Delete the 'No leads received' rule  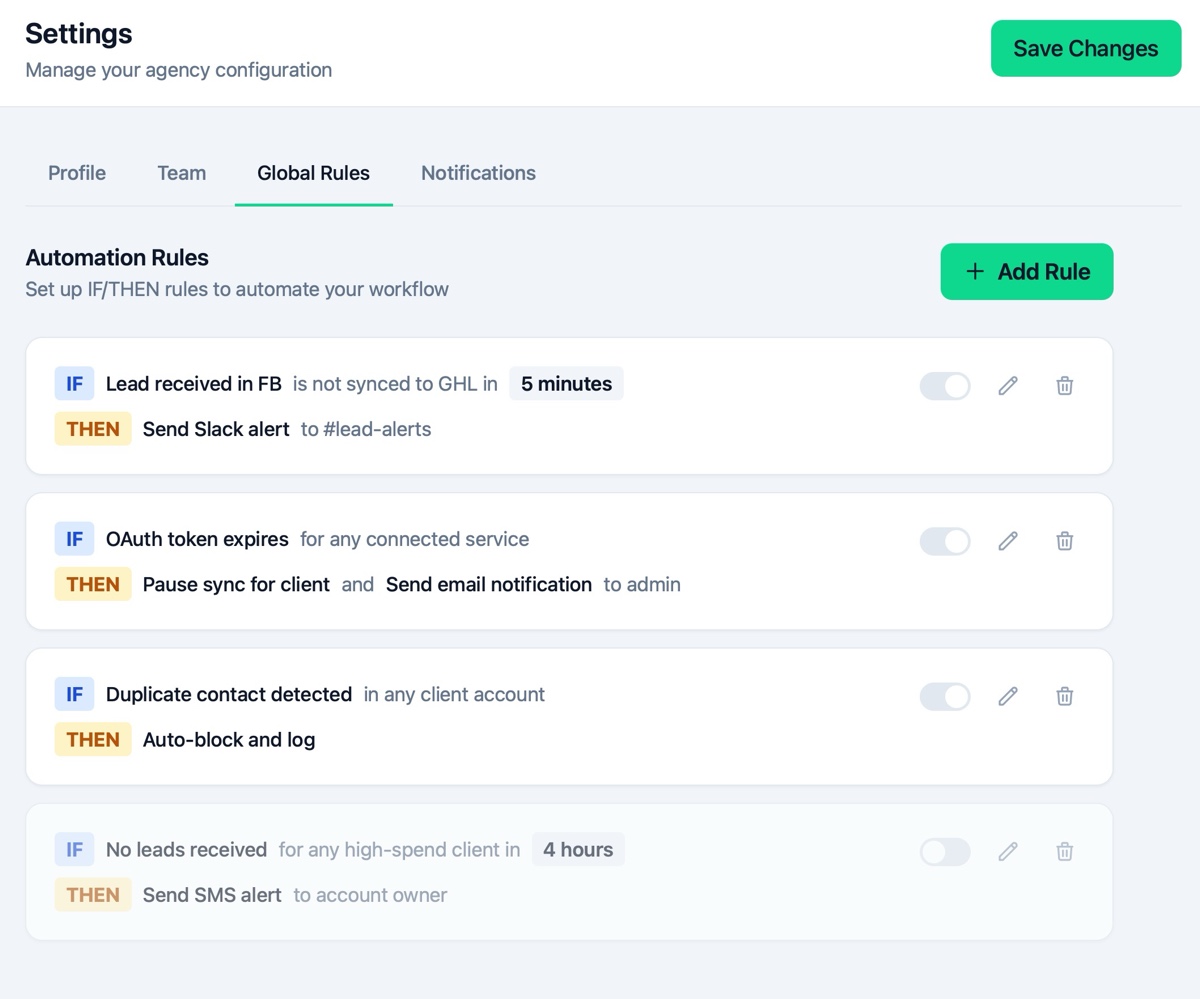[x=1064, y=851]
